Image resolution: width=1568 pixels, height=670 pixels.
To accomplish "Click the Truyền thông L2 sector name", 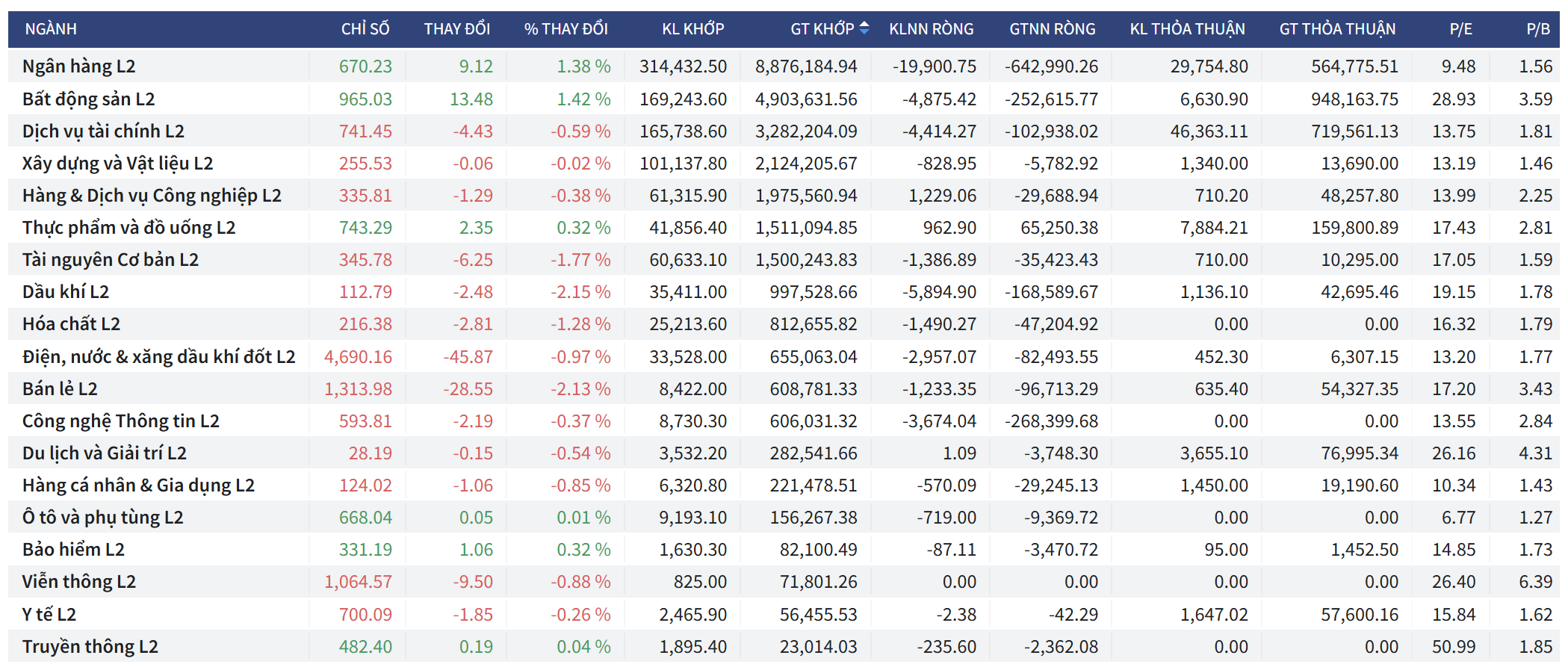I will (x=90, y=647).
